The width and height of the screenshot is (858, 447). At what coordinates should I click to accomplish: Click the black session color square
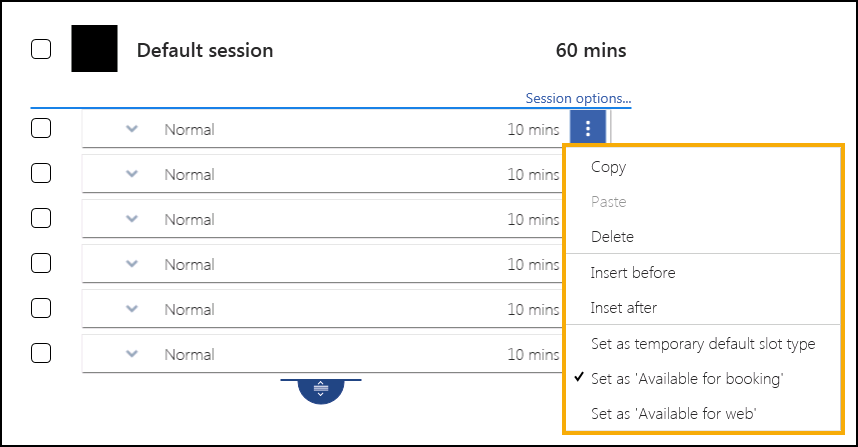coord(95,49)
